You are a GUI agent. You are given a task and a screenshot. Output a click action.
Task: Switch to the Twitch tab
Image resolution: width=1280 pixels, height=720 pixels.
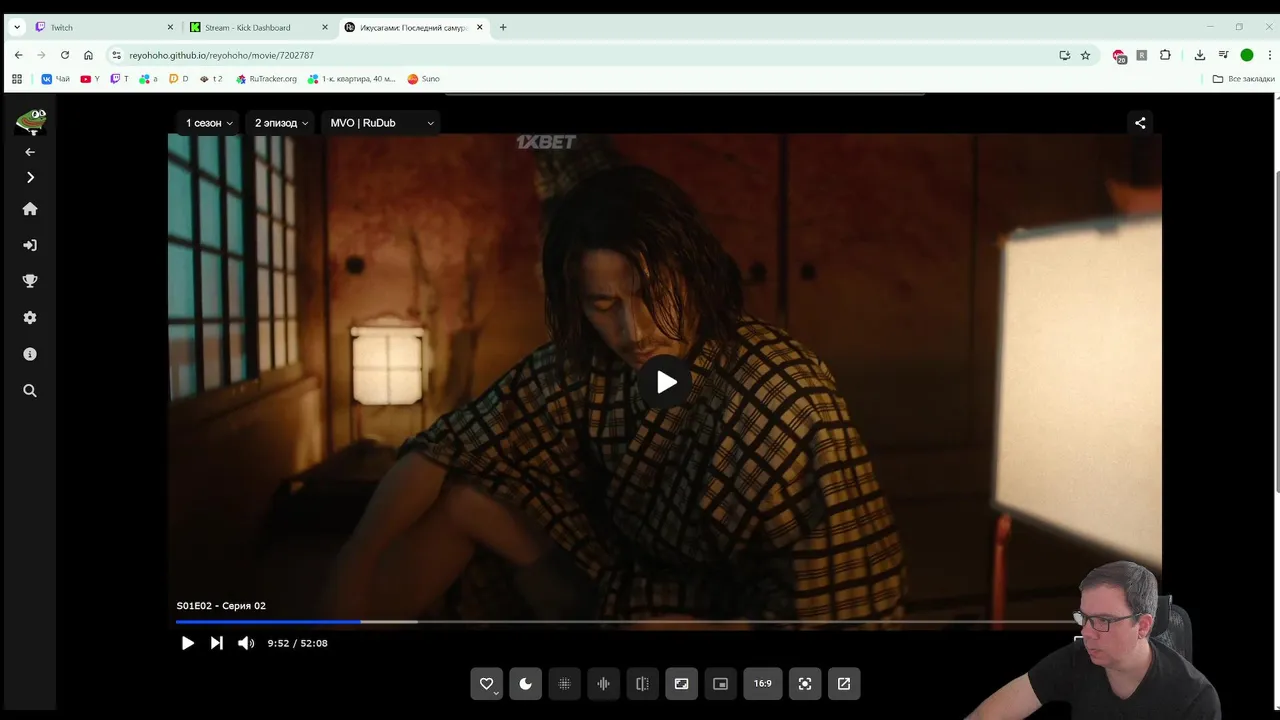point(104,27)
